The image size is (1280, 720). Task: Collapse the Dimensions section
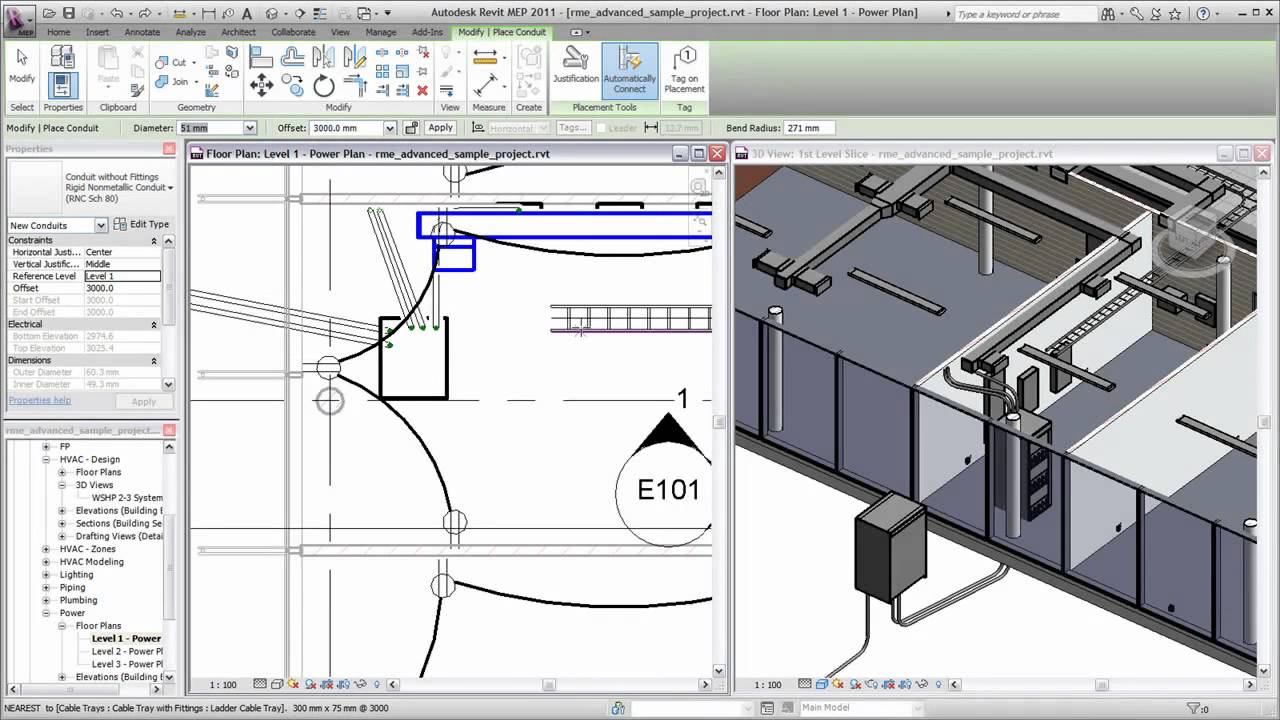coord(154,361)
